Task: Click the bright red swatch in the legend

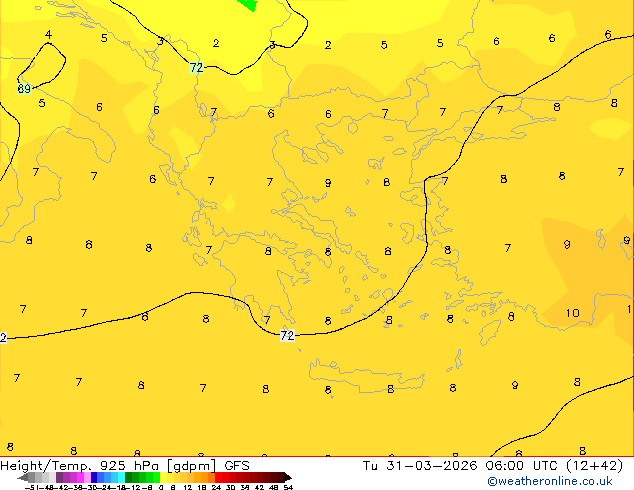Action: pos(218,477)
